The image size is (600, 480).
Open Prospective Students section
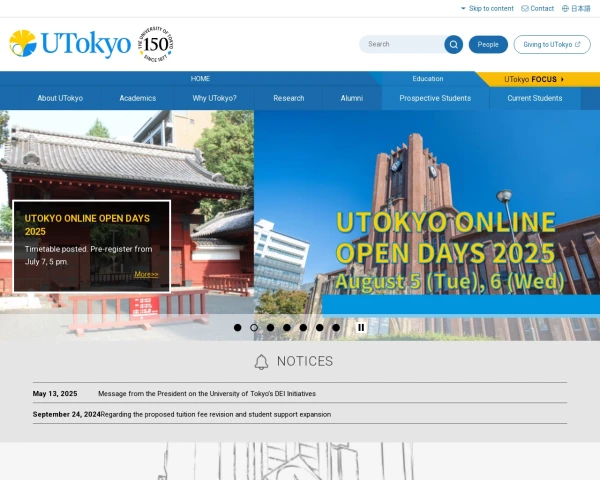(435, 98)
